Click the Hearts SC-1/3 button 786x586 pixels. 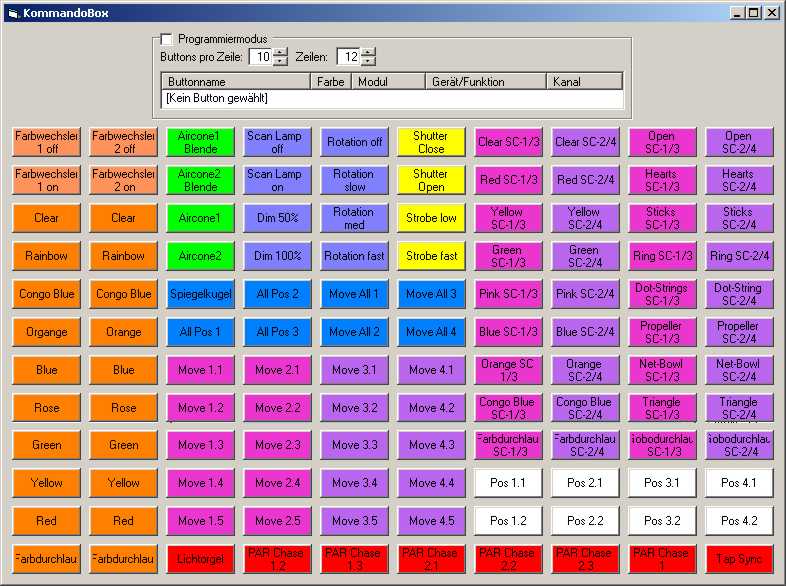pos(661,180)
